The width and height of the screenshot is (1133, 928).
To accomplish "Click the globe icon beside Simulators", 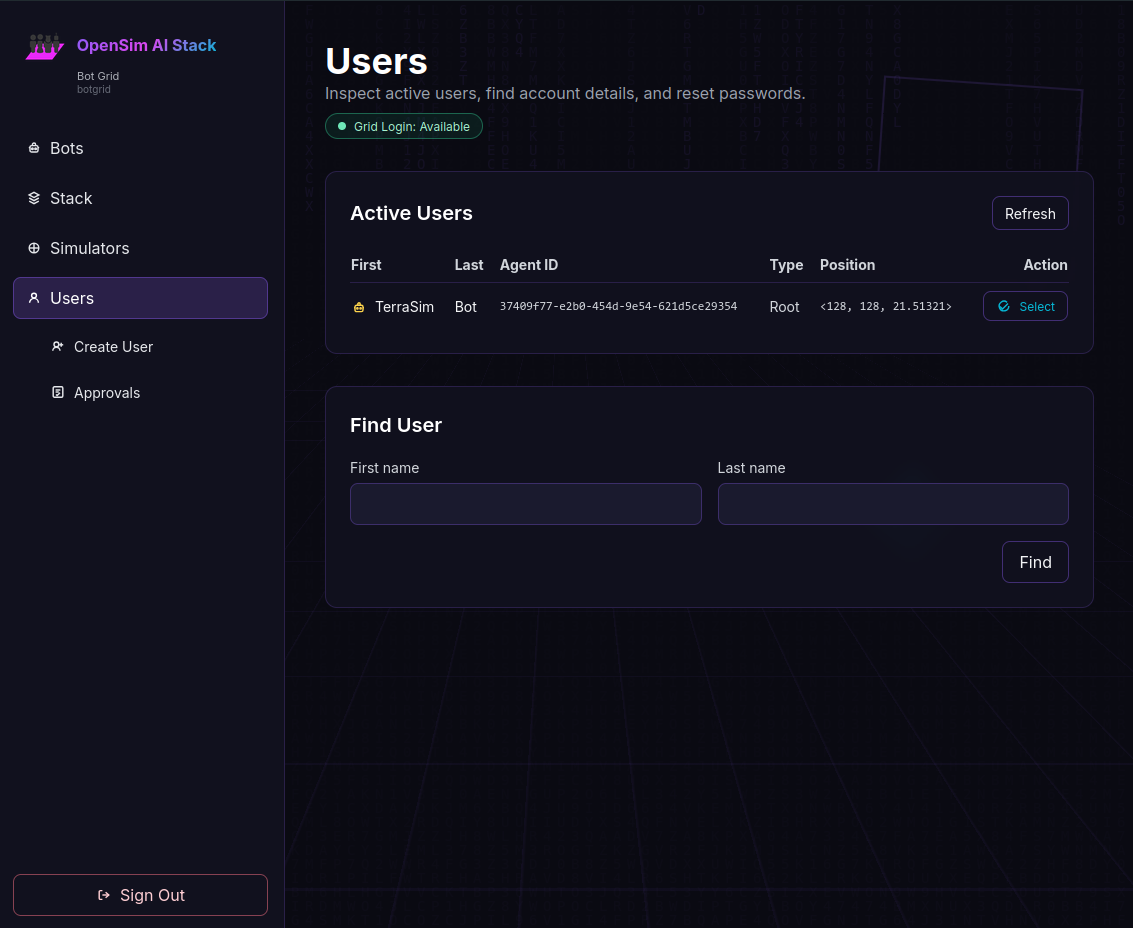I will [34, 248].
